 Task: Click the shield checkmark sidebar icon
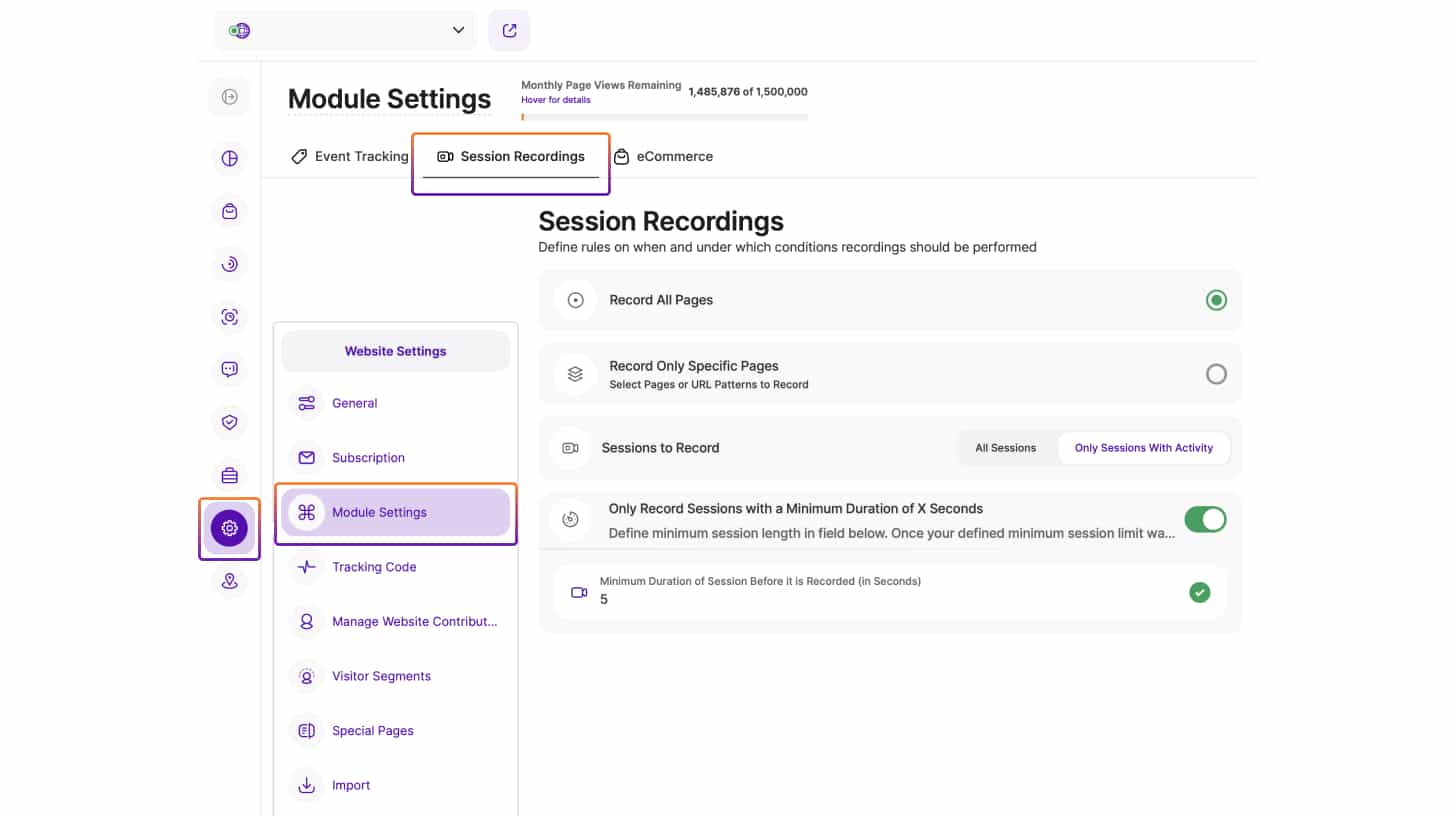click(229, 422)
